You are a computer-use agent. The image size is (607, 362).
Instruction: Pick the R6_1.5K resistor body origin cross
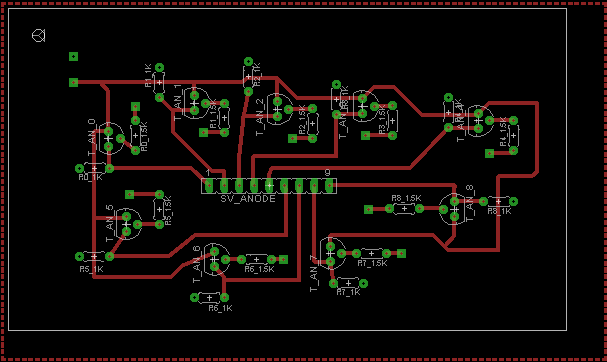pyautogui.click(x=256, y=259)
